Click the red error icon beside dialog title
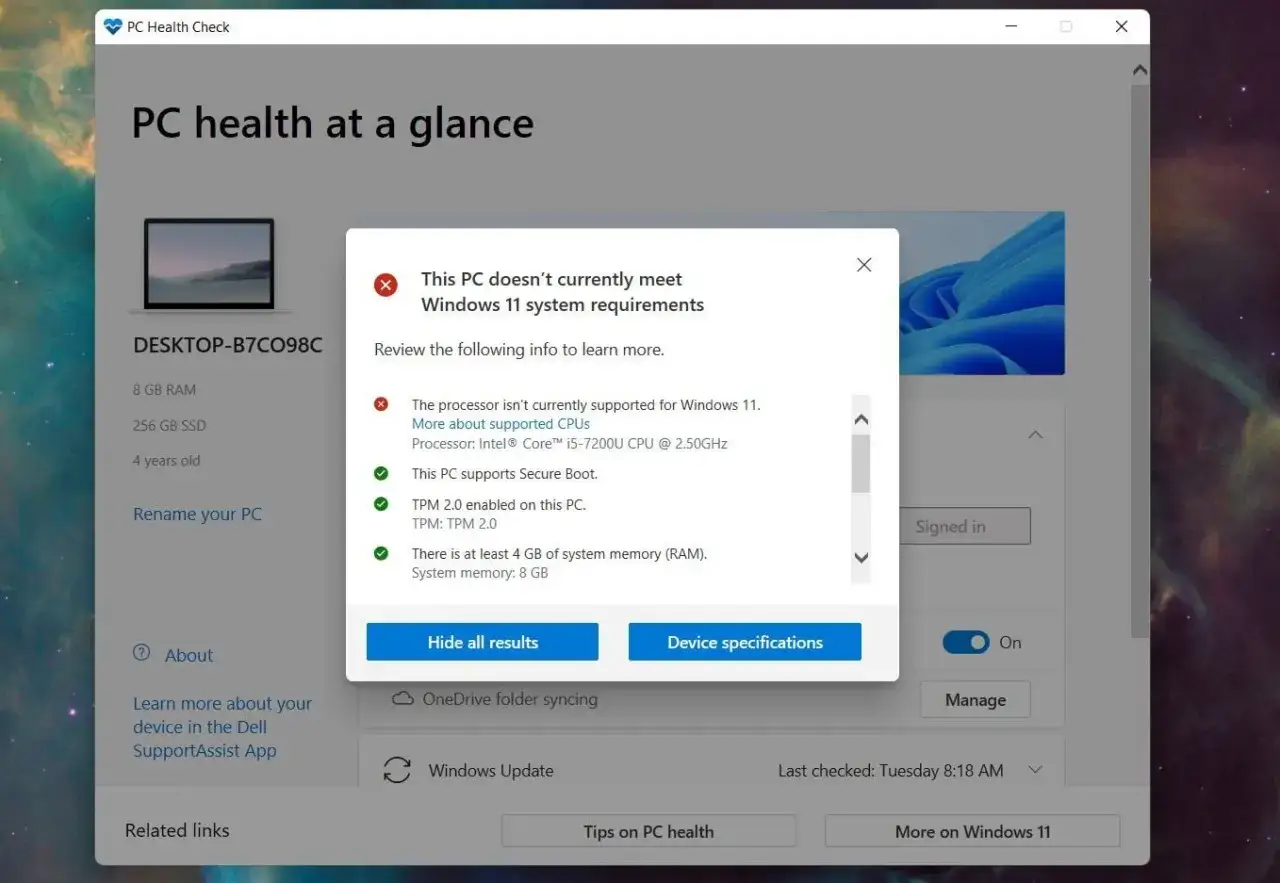Image resolution: width=1280 pixels, height=883 pixels. pos(386,285)
